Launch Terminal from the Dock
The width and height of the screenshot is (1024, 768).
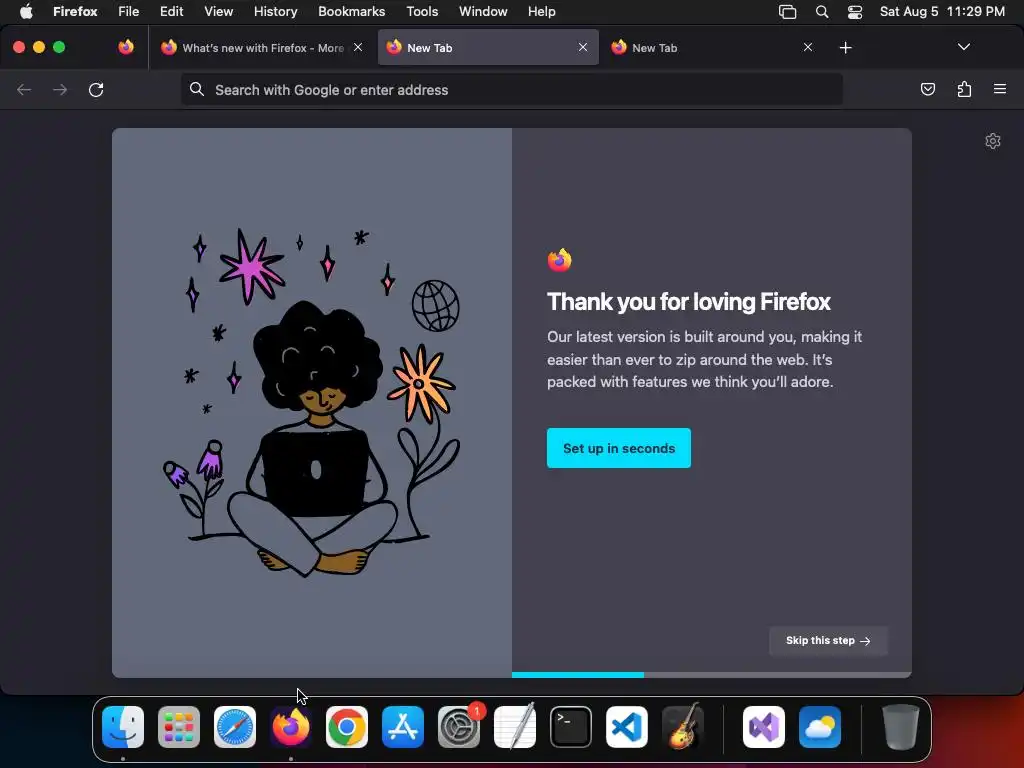pyautogui.click(x=571, y=727)
